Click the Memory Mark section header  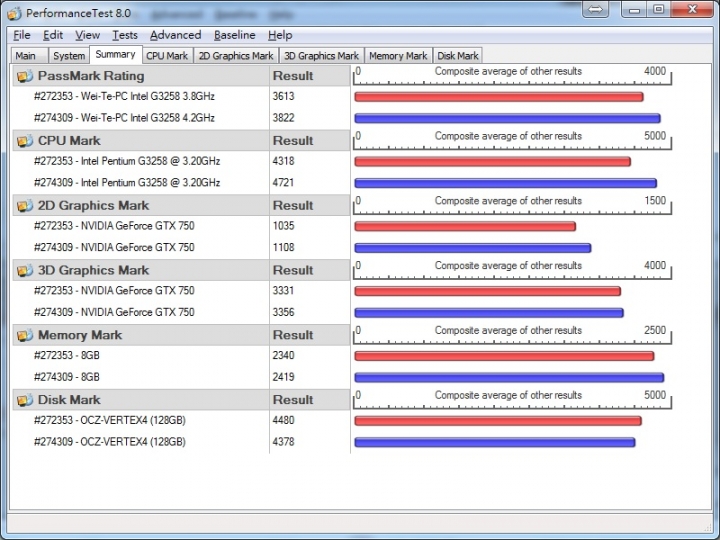click(141, 335)
